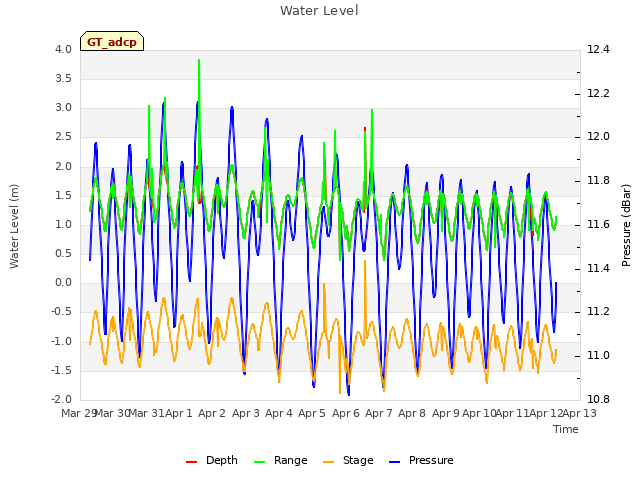Click the -2.0 left axis value
640x480 pixels.
pyautogui.click(x=61, y=399)
